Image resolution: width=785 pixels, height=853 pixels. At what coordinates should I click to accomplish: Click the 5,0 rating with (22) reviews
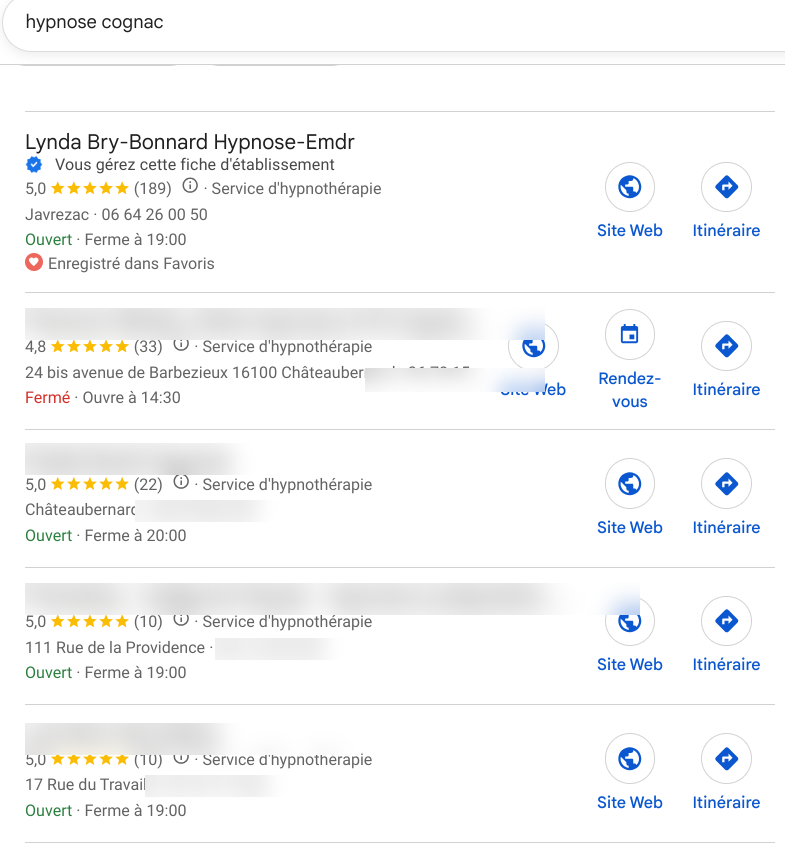94,484
